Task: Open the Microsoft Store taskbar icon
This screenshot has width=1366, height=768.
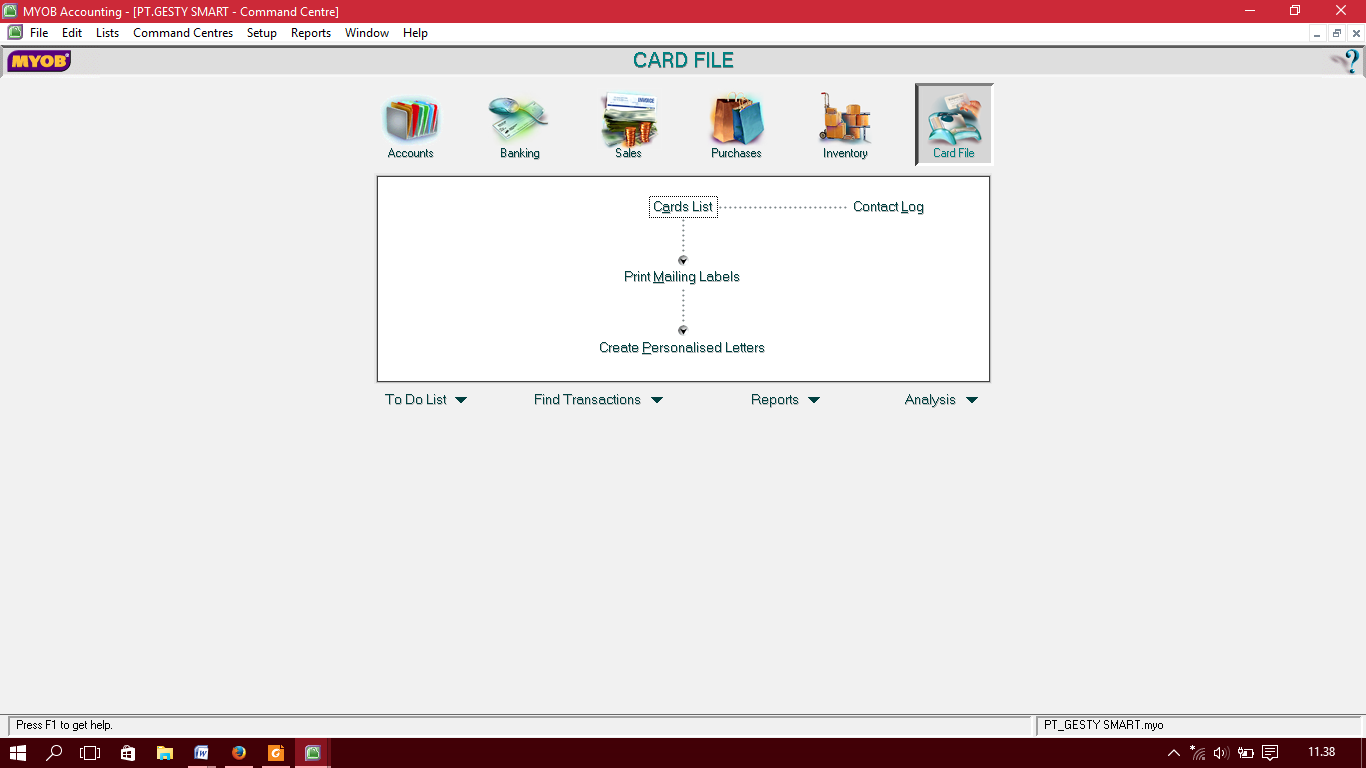Action: click(128, 753)
